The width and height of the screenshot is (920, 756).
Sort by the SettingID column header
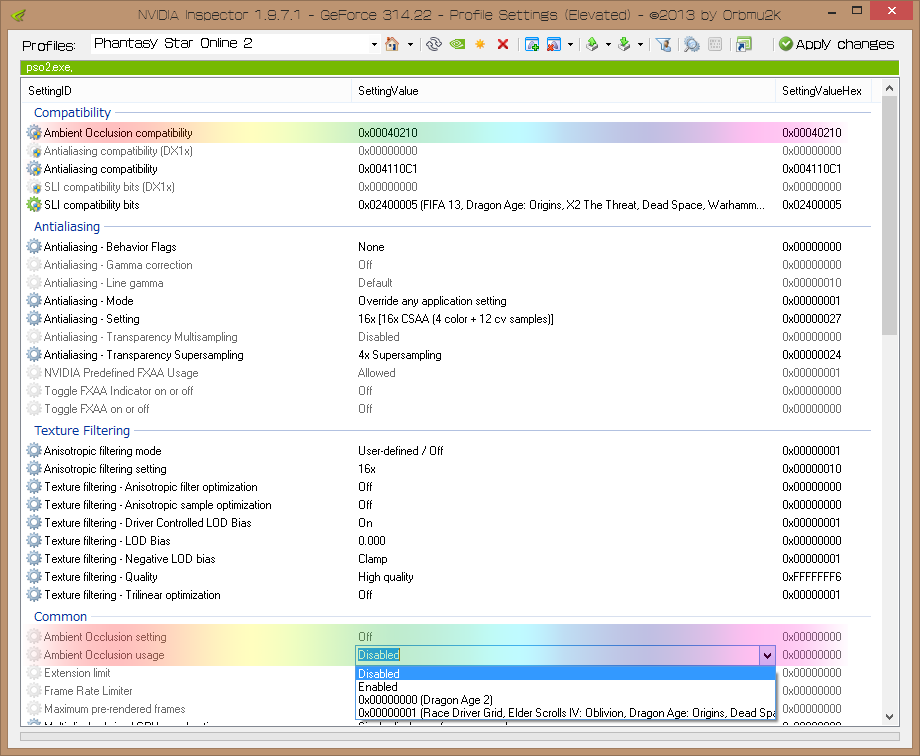[x=187, y=91]
